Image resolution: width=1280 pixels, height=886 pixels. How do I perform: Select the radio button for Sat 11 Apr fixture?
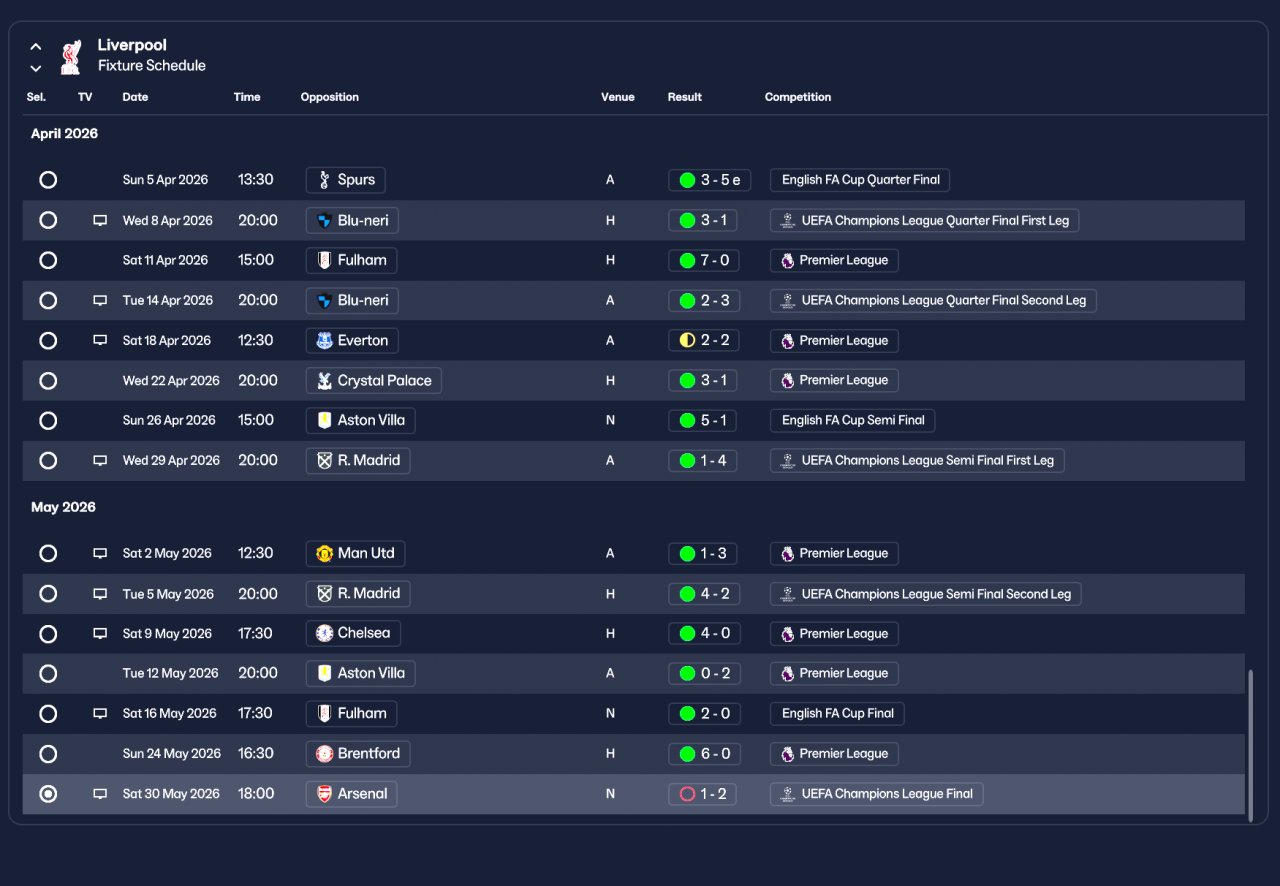click(48, 260)
